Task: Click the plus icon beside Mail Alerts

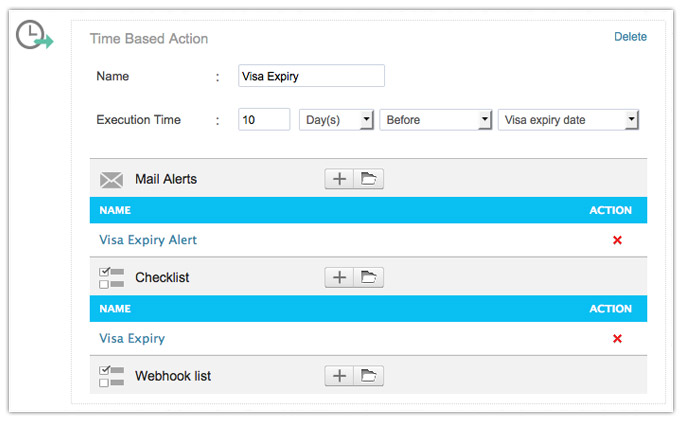Action: point(340,179)
